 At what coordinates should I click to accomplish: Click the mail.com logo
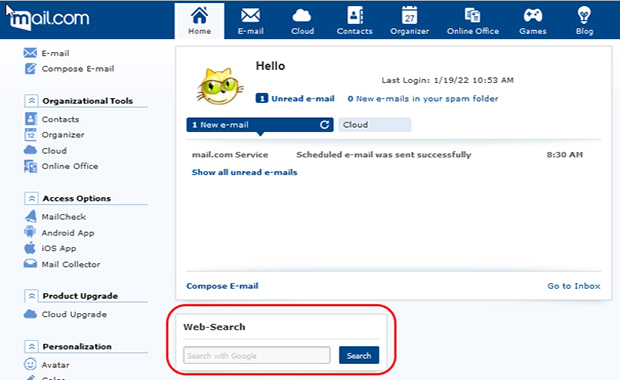click(x=49, y=19)
